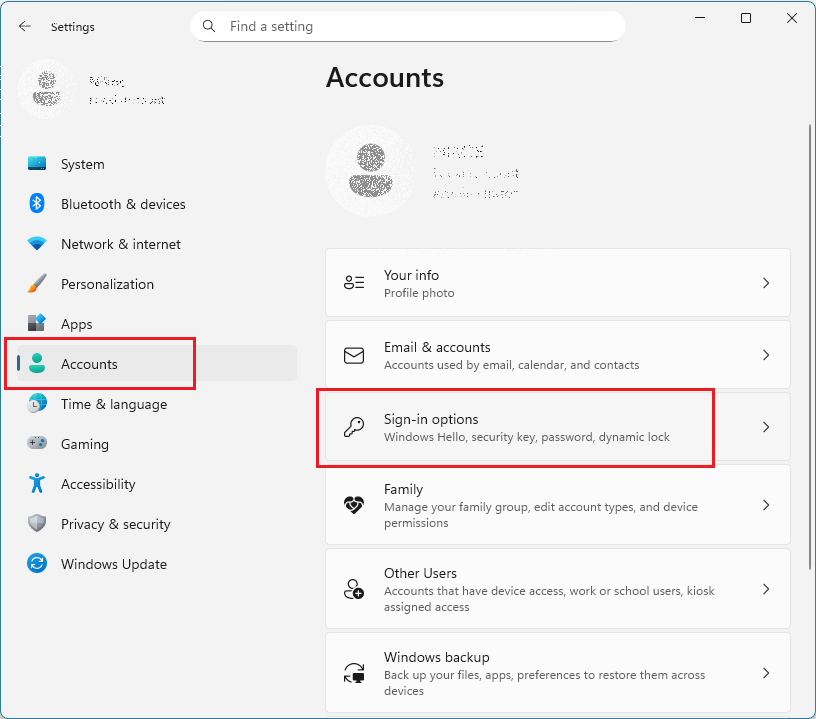Expand Email & accounts chevron arrow
This screenshot has width=816, height=719.
click(x=766, y=355)
